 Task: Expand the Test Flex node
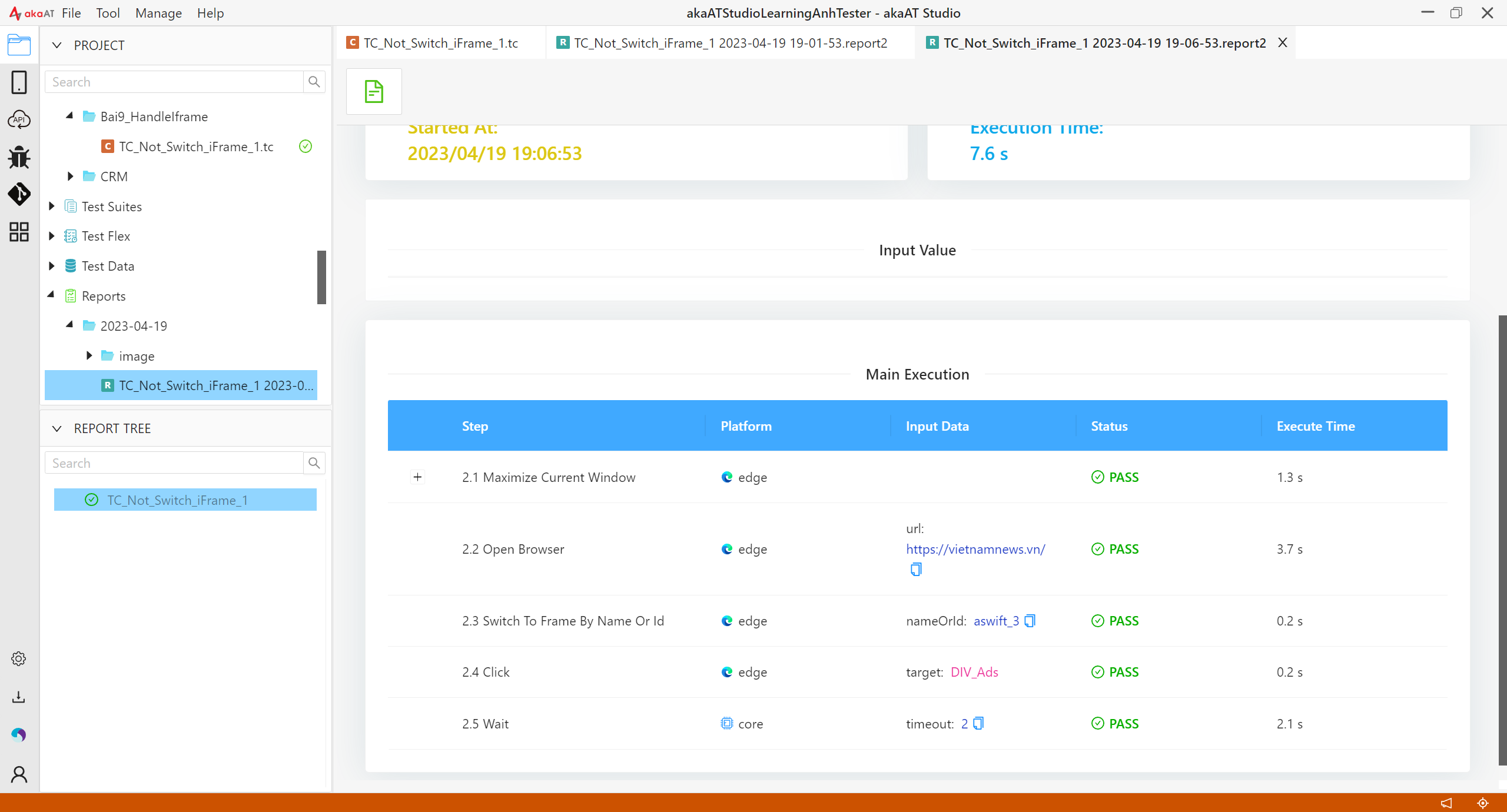(x=52, y=236)
